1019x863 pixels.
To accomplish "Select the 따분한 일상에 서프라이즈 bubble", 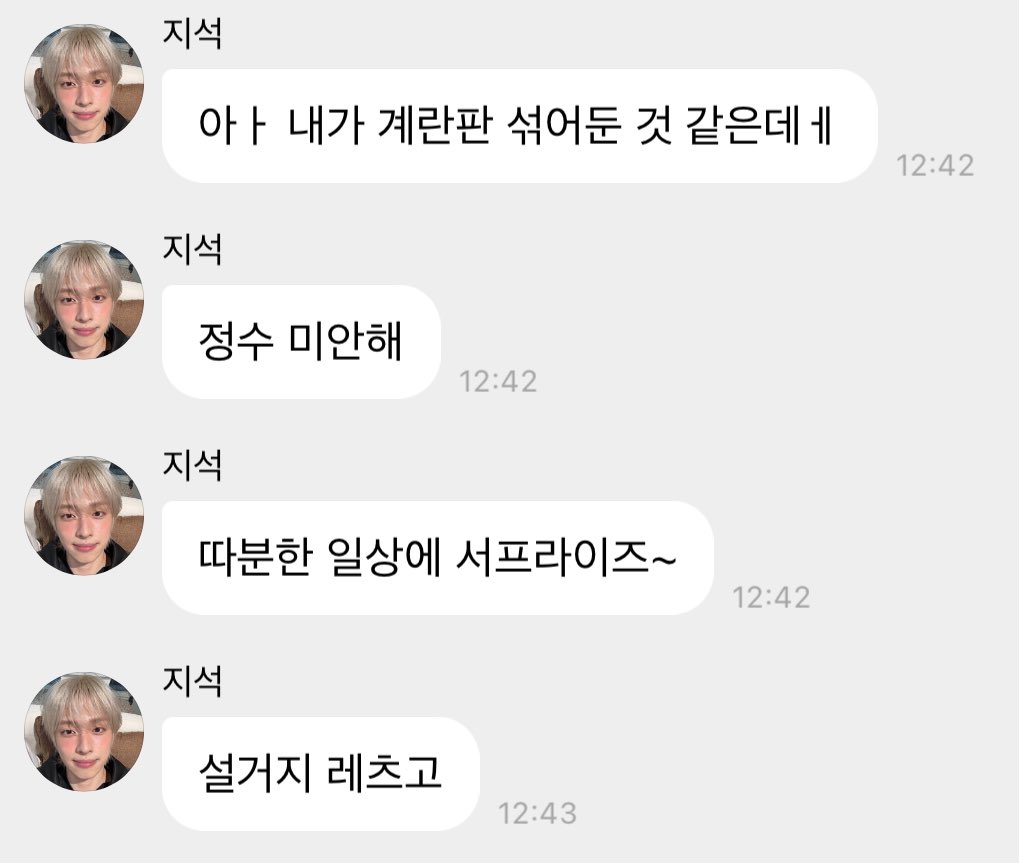I will coord(438,558).
